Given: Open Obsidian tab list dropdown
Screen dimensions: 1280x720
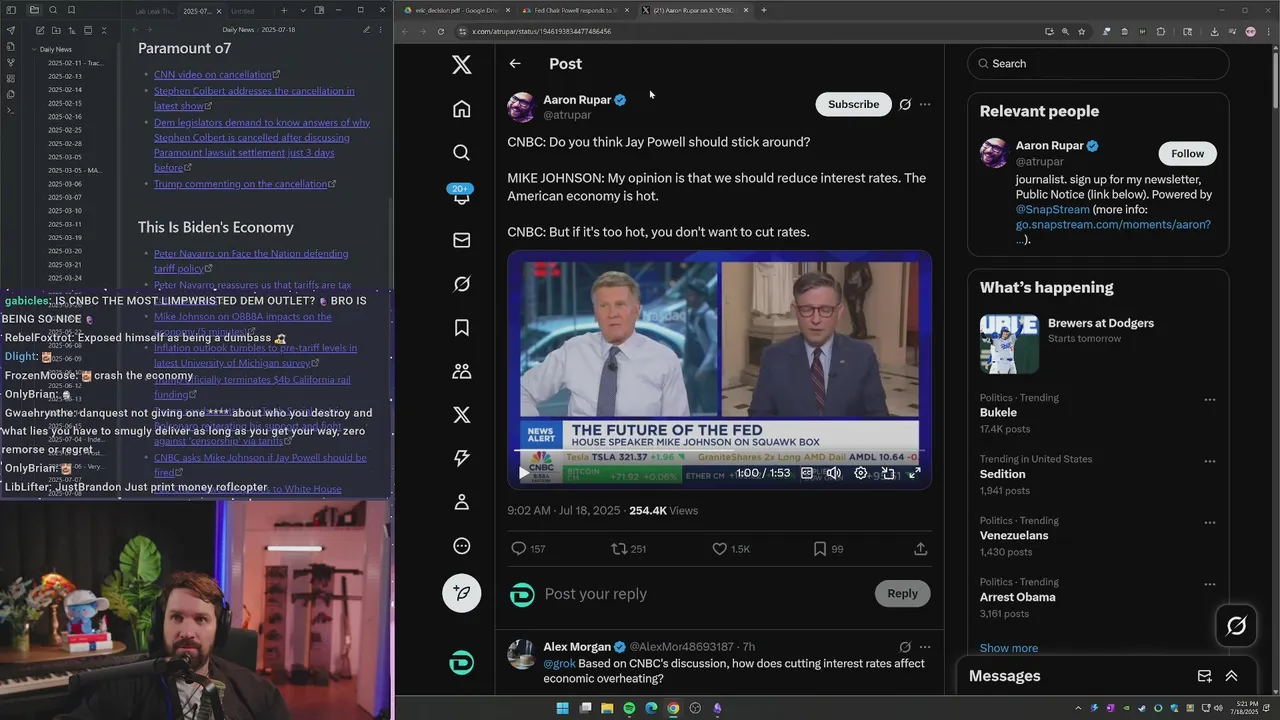Looking at the screenshot, I should [x=302, y=10].
